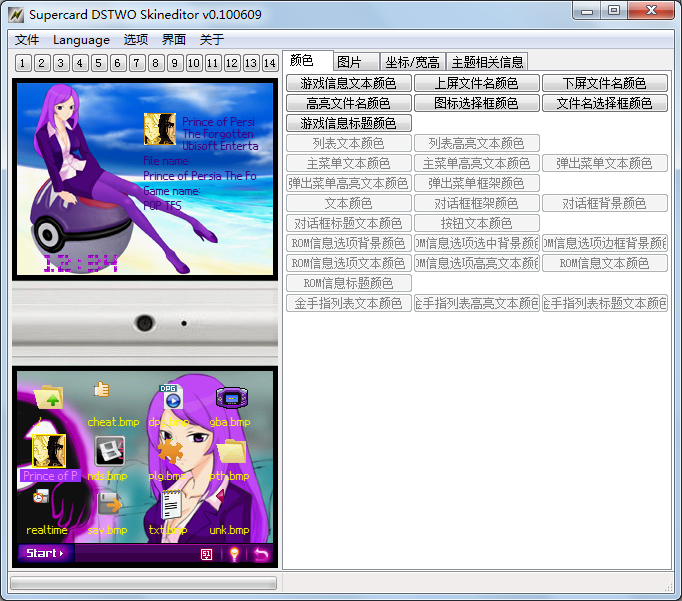Image resolution: width=682 pixels, height=601 pixels.
Task: Click the 'Game name:' text on upper screen
Action: [172, 191]
